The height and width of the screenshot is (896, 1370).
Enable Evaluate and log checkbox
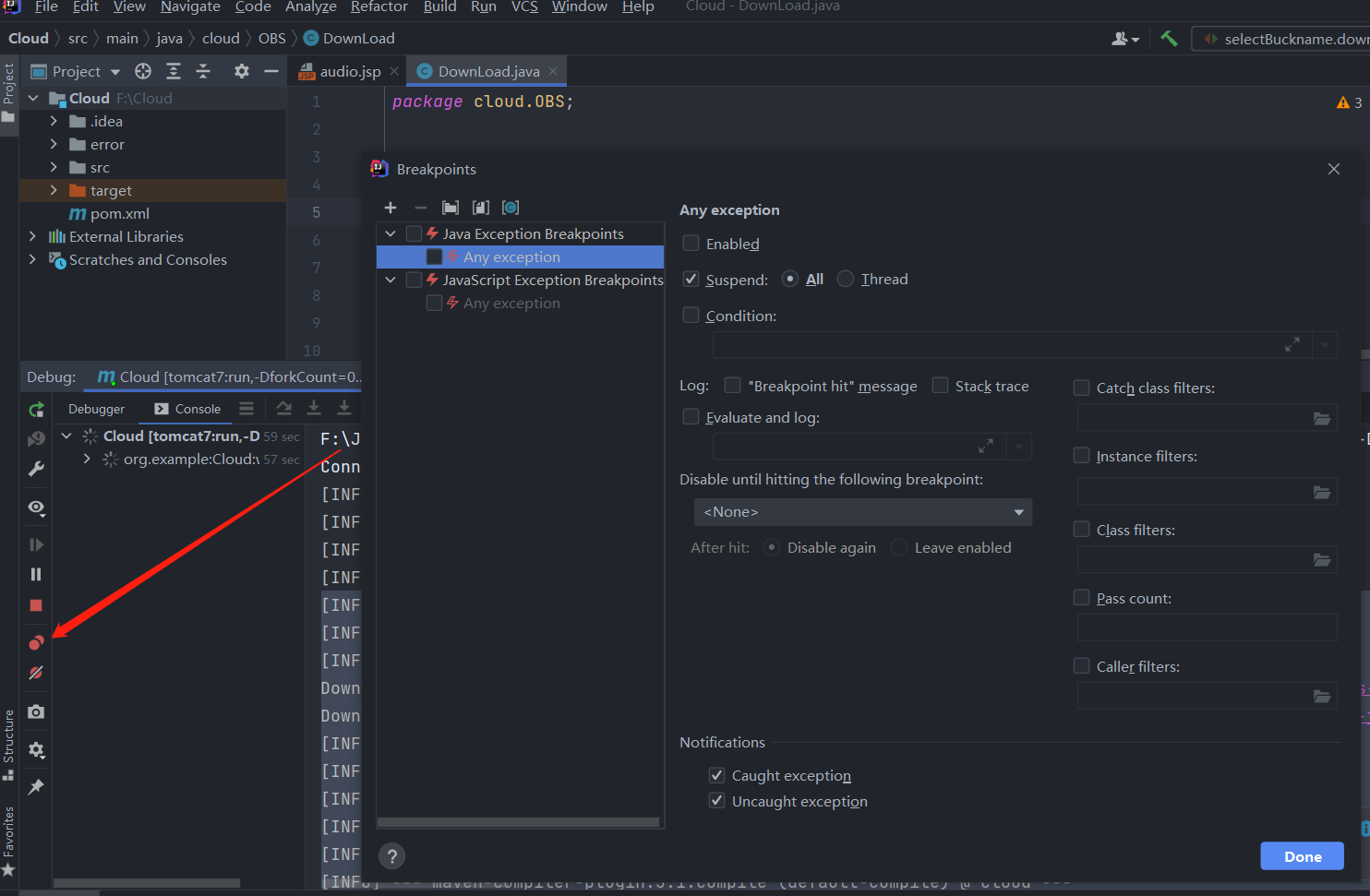pyautogui.click(x=691, y=416)
